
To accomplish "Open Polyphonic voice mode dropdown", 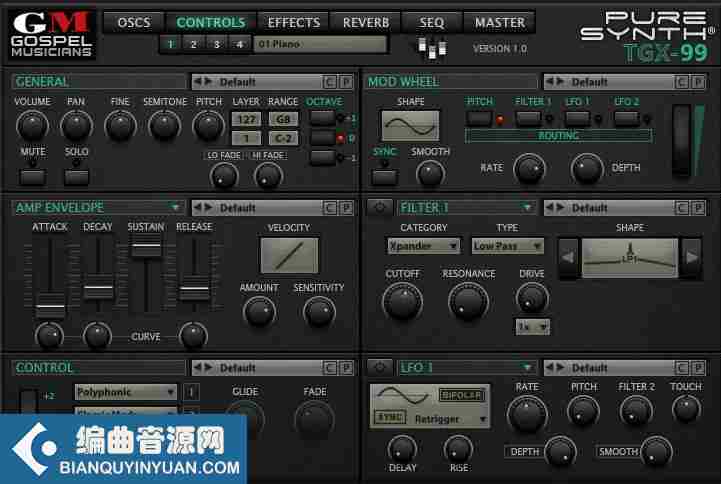I will [126, 392].
